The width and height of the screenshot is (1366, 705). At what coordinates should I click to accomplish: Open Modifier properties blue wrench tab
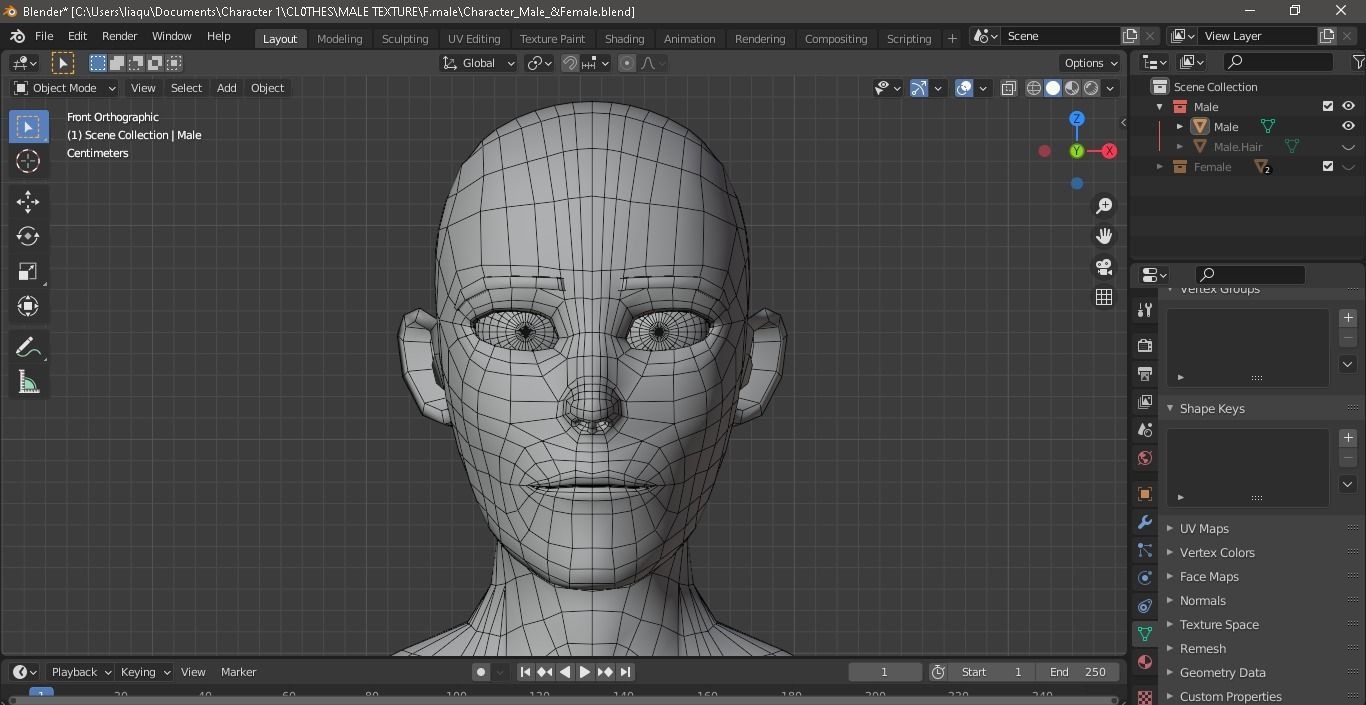tap(1145, 522)
